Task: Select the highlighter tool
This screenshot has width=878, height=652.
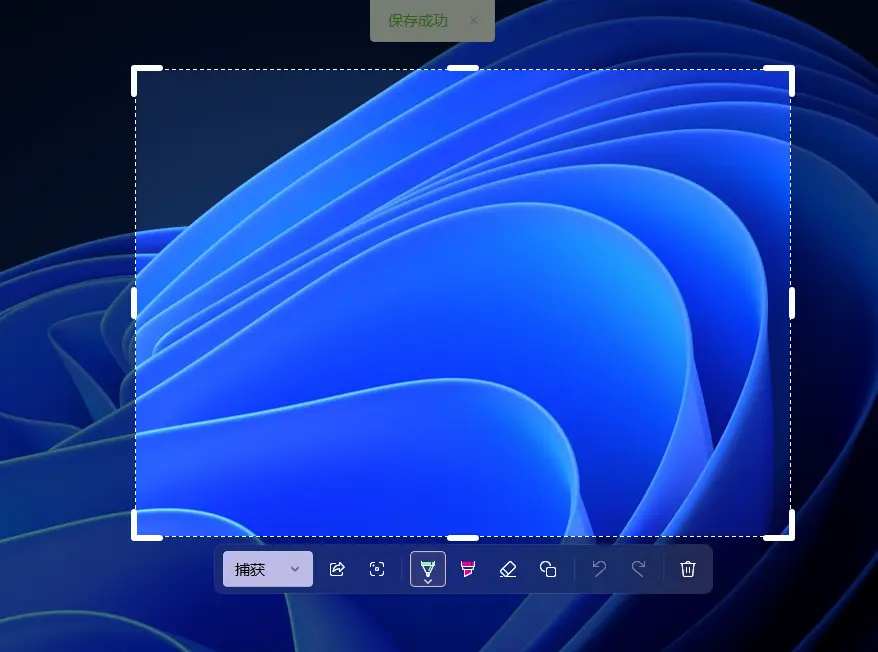Action: pos(467,569)
